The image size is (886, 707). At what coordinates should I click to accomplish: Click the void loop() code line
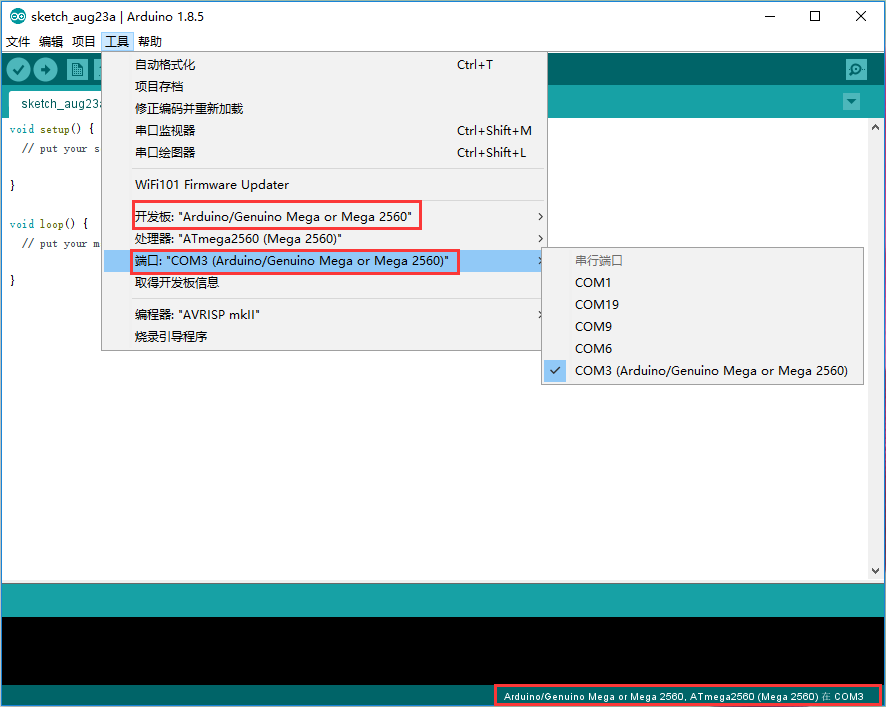tap(49, 224)
